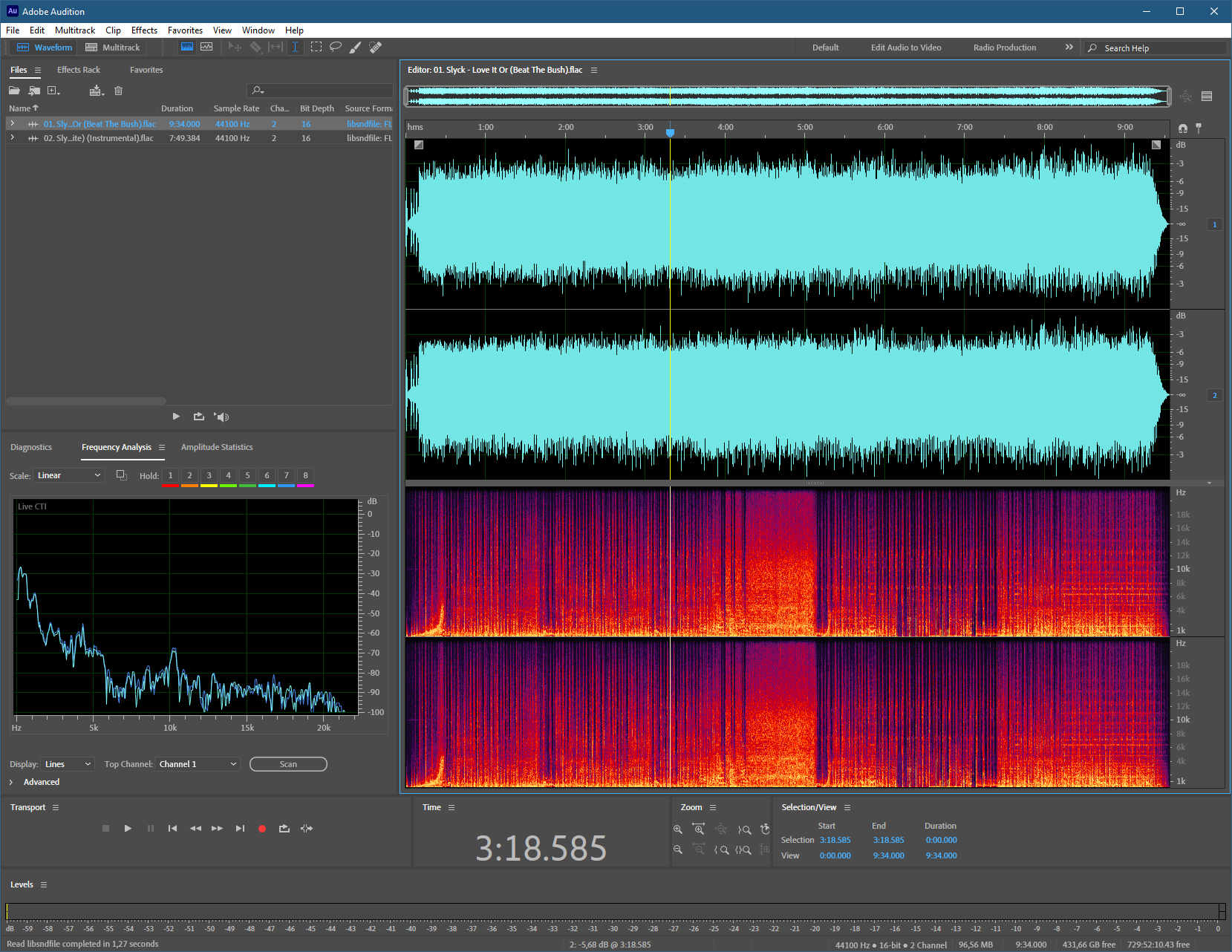Move playhead to previous marker
The height and width of the screenshot is (952, 1232).
click(x=172, y=828)
